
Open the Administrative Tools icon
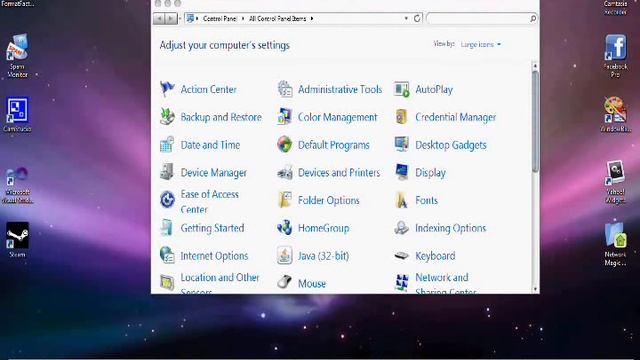pos(285,89)
